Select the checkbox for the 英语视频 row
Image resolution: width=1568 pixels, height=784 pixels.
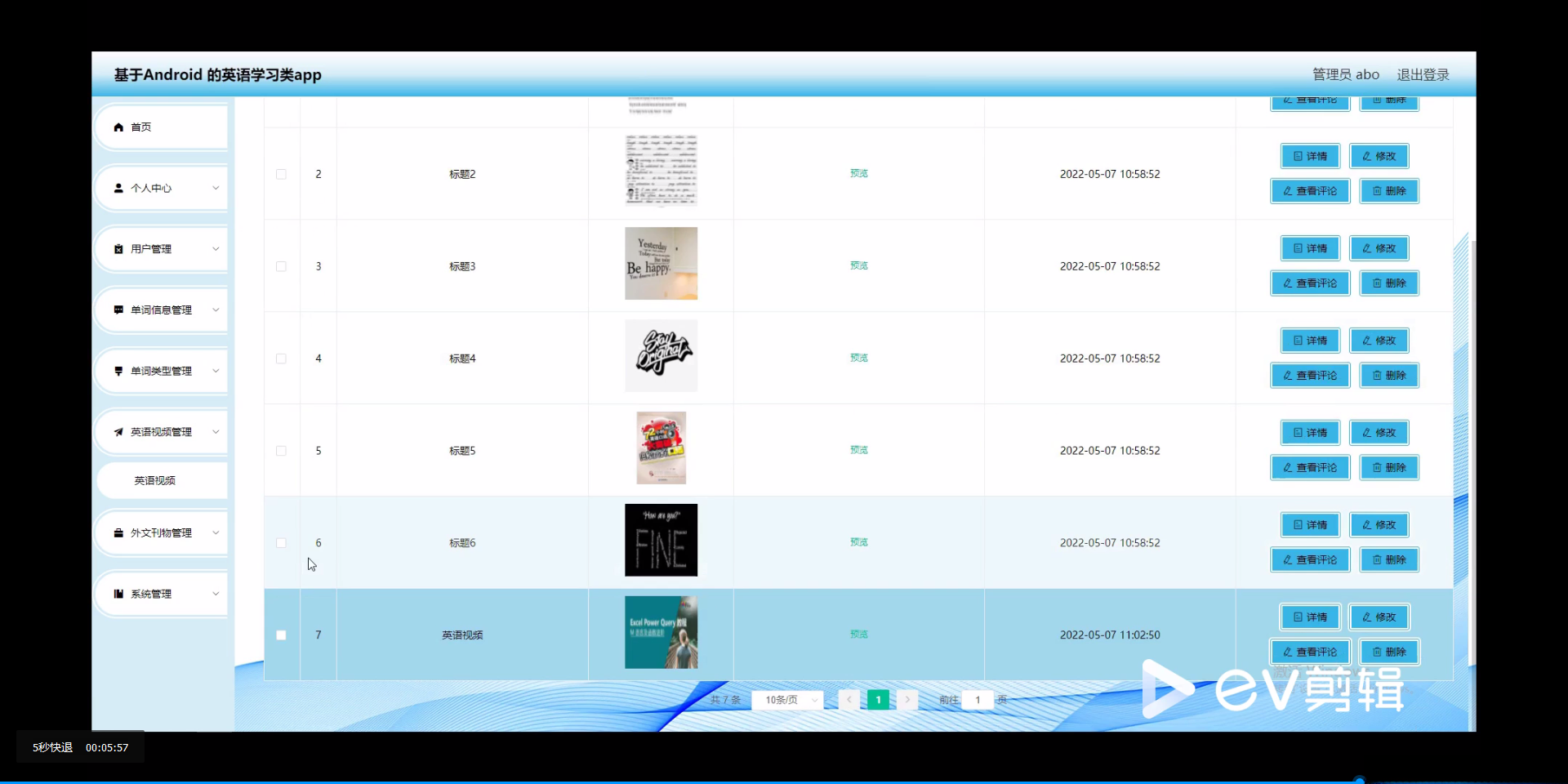pos(281,635)
